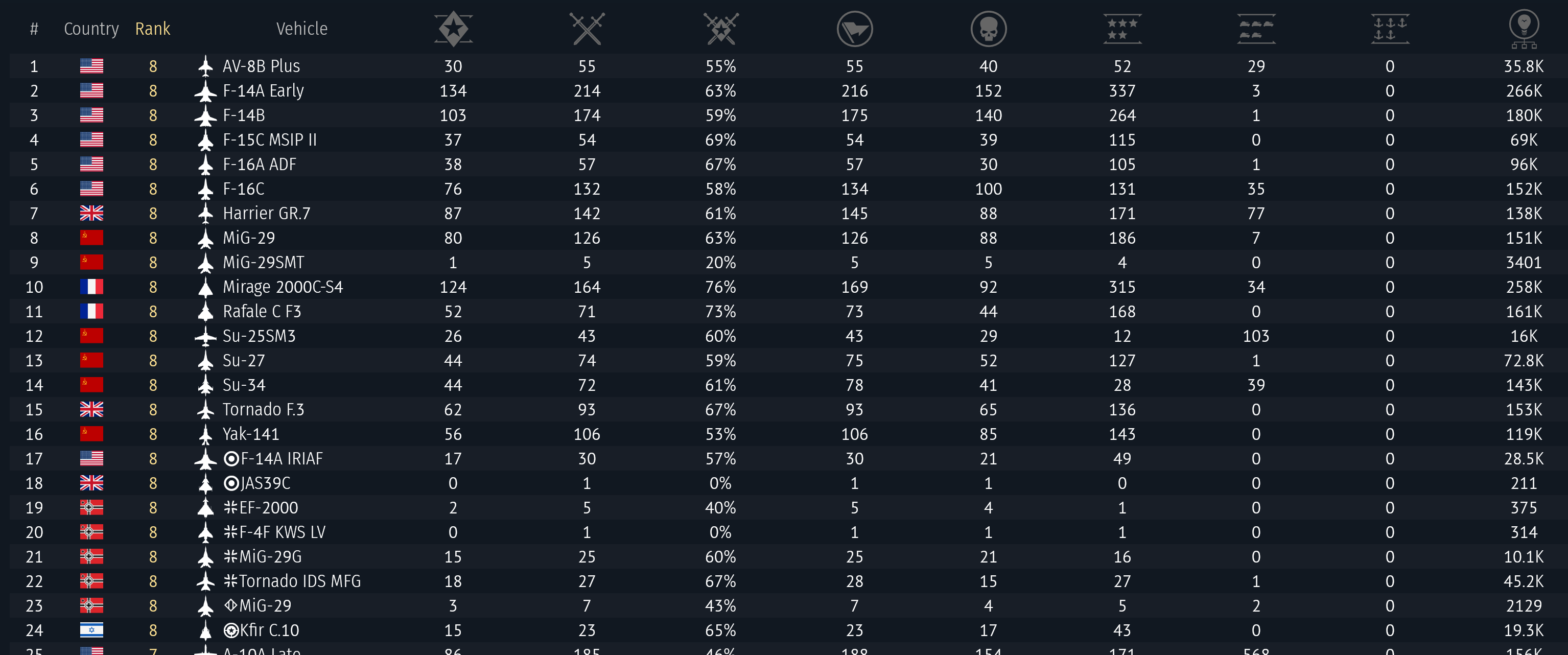This screenshot has width=1568, height=655.
Task: Sort by the flag respawns column icon
Action: click(855, 29)
